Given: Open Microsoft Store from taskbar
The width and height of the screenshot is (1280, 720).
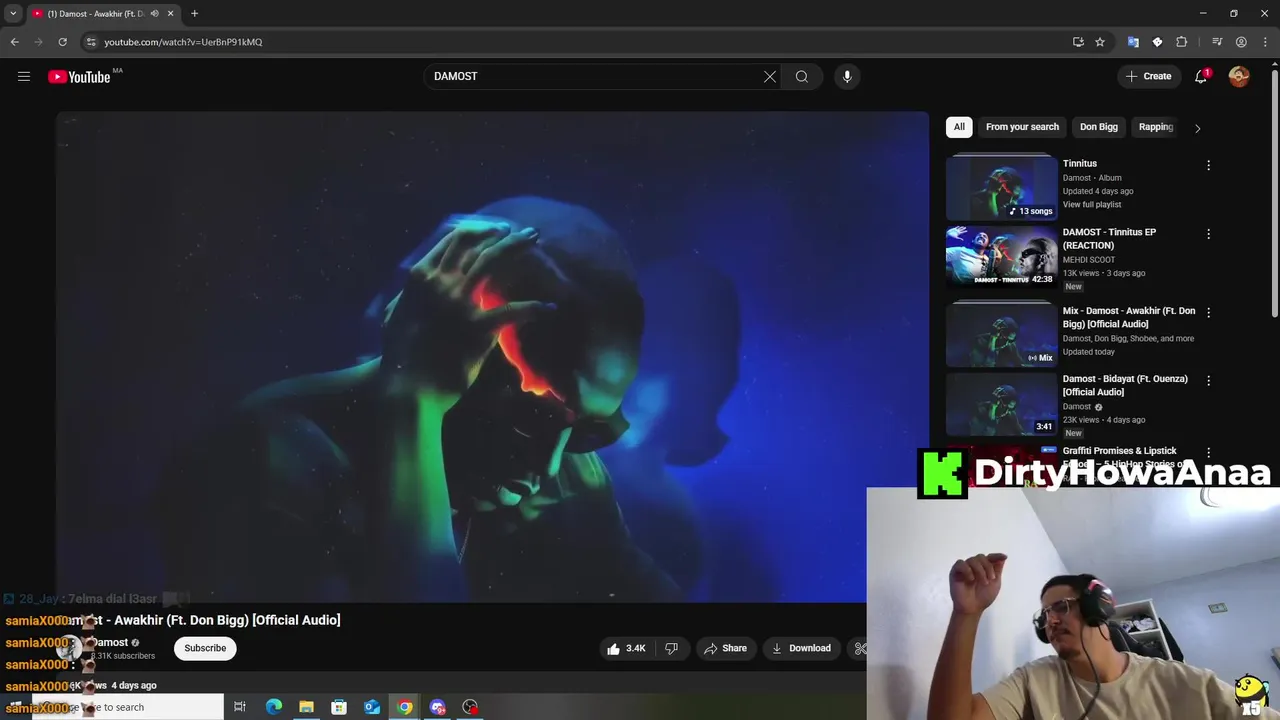Looking at the screenshot, I should 339,707.
